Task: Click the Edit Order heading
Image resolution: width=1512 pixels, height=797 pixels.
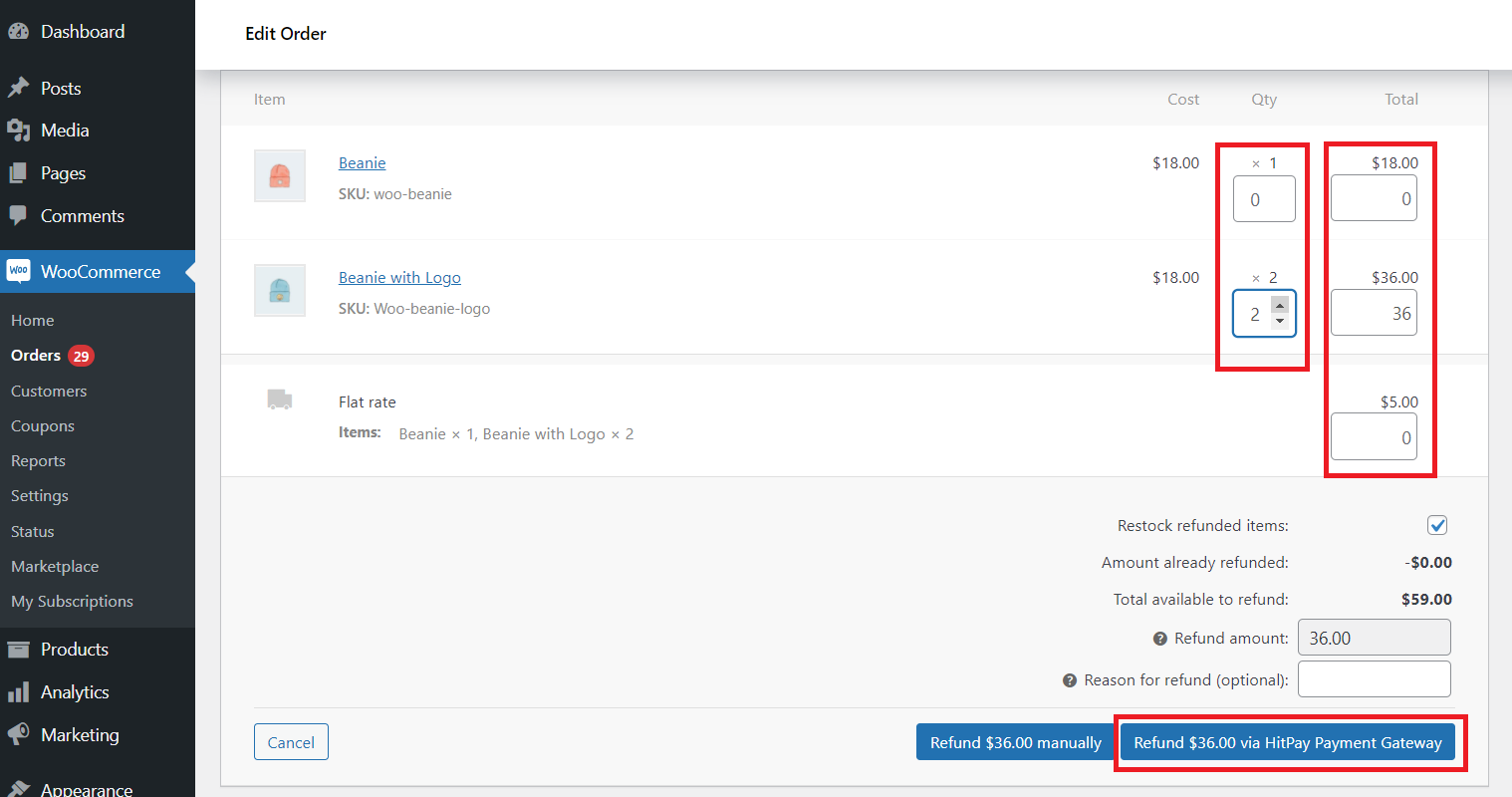Action: point(286,34)
